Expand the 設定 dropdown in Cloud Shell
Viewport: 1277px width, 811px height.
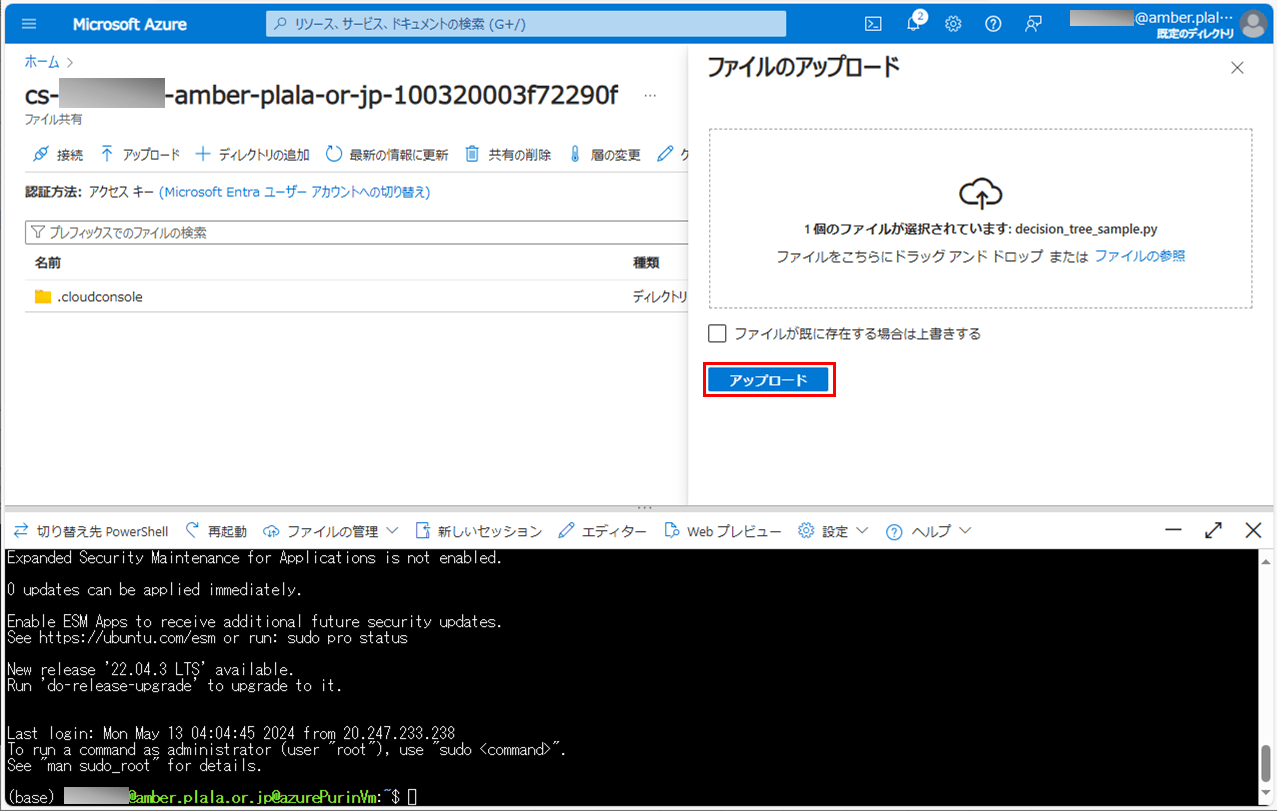click(833, 531)
